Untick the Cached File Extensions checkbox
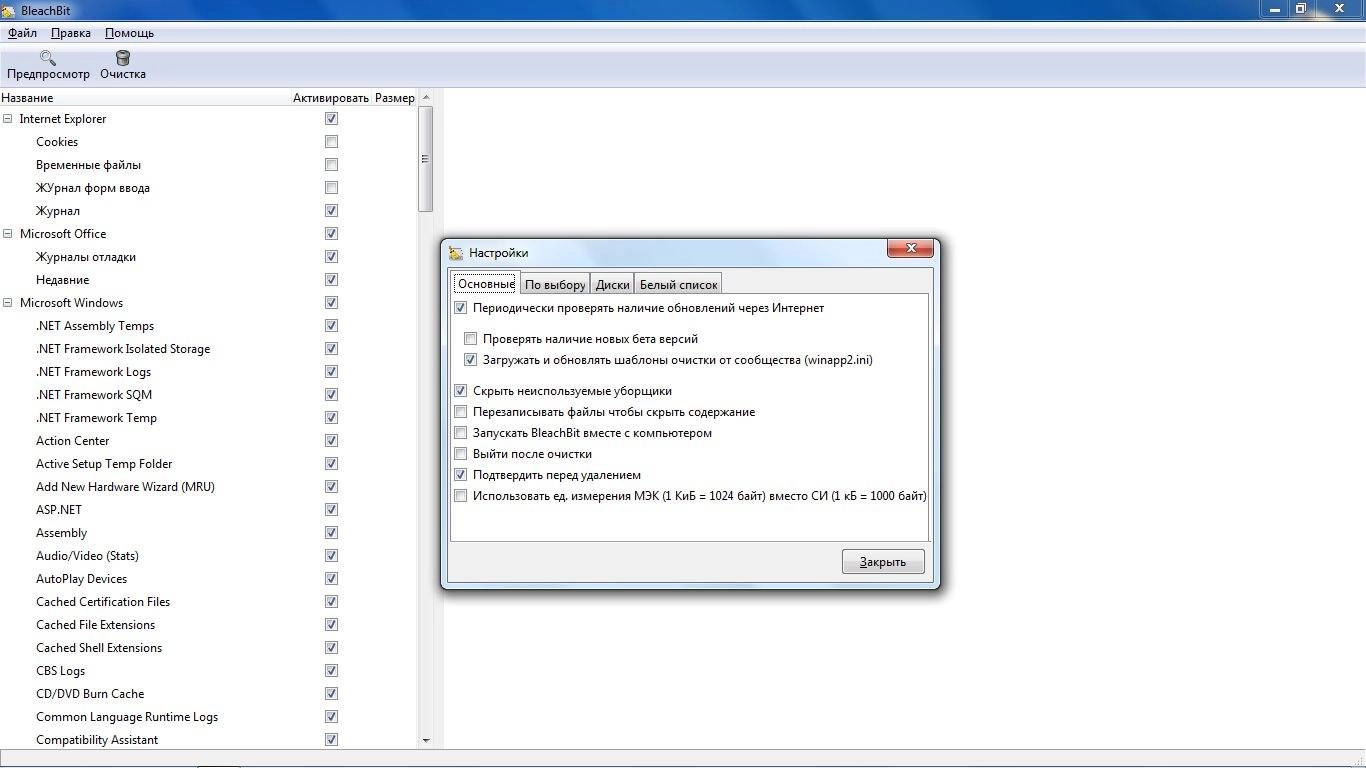This screenshot has width=1366, height=768. point(331,625)
